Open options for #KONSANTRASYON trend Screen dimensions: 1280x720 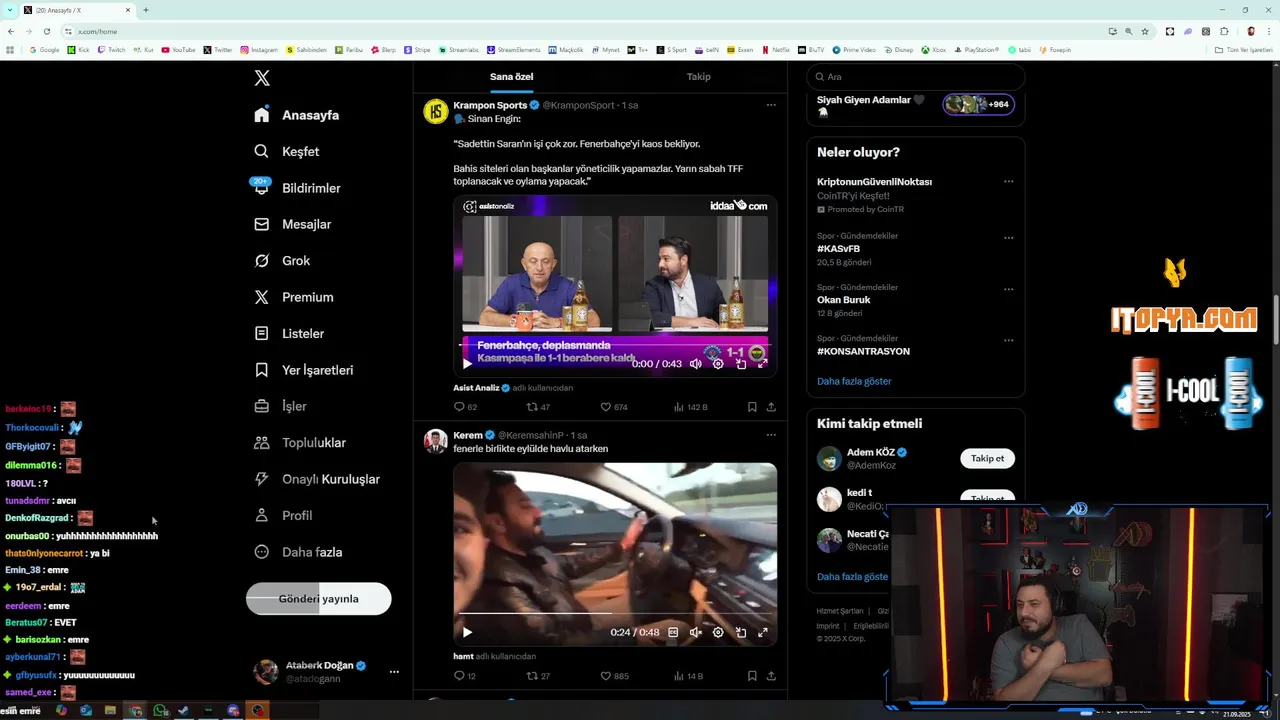[1008, 340]
